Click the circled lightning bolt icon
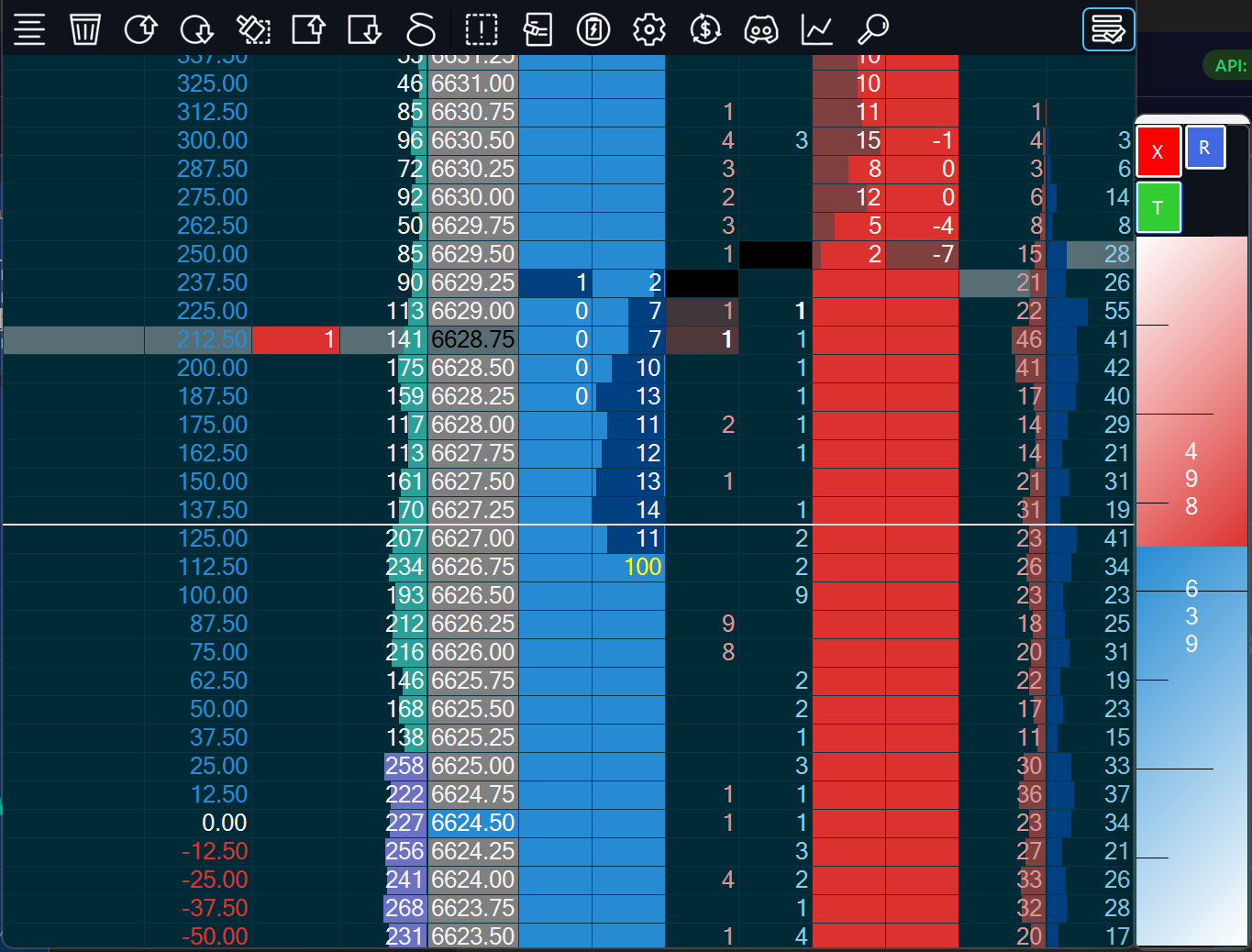Image resolution: width=1252 pixels, height=952 pixels. click(x=593, y=29)
